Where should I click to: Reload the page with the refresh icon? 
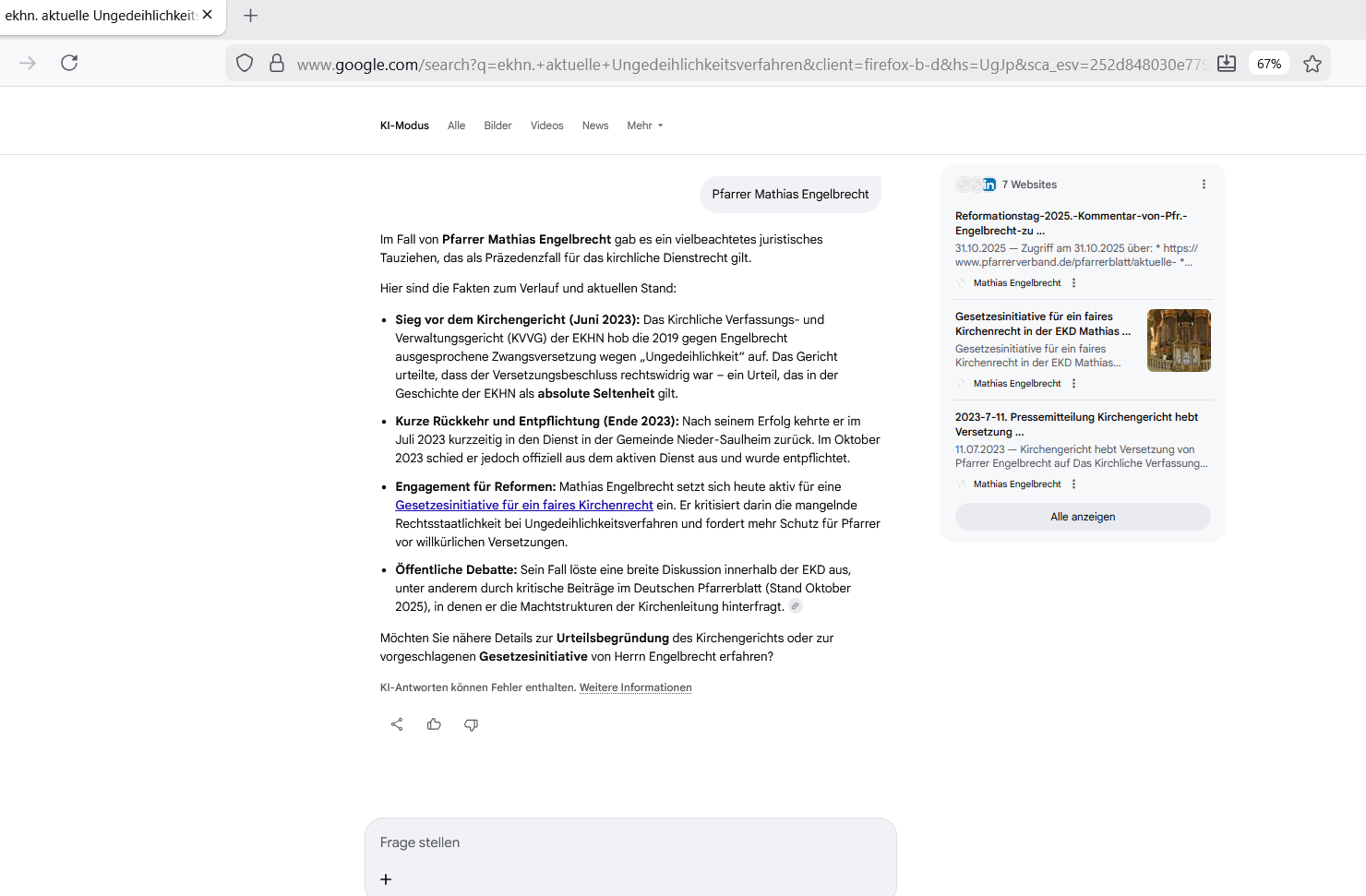[69, 63]
